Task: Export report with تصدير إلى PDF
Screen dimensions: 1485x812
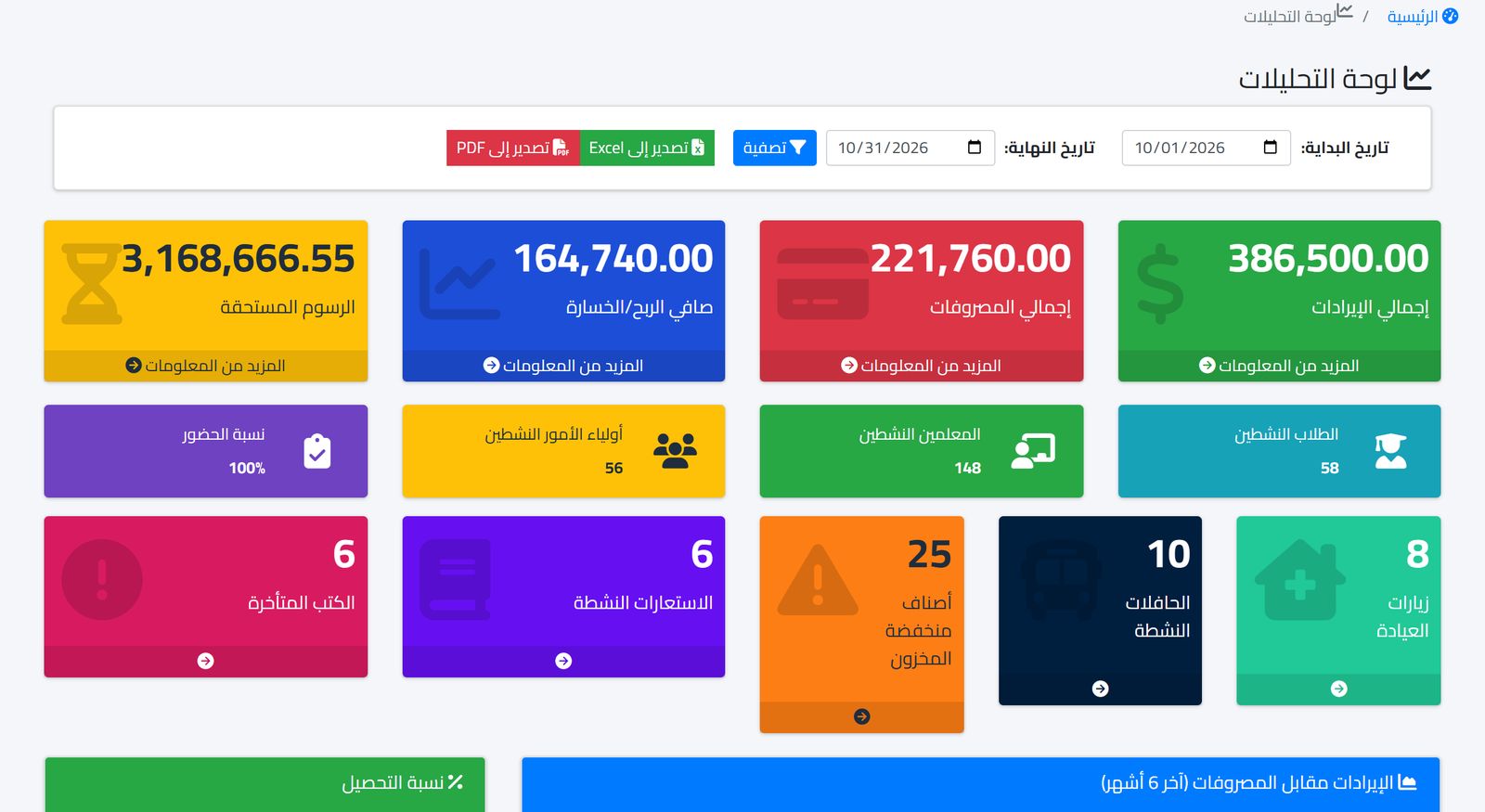Action: click(513, 148)
